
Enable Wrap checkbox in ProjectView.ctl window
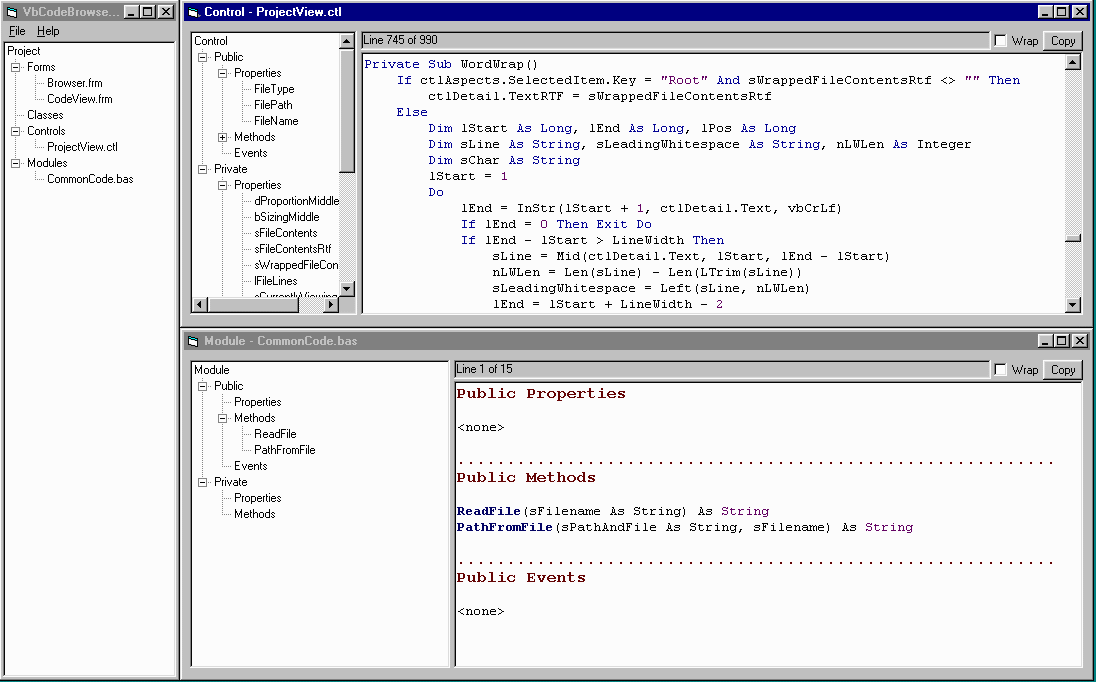1001,41
